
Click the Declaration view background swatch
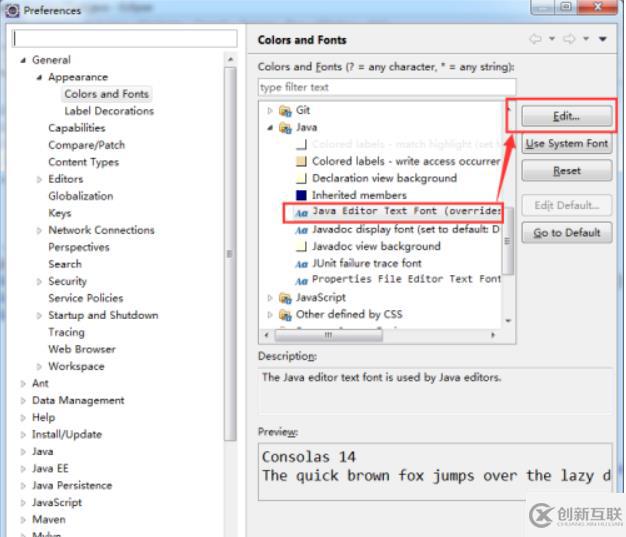click(x=301, y=178)
